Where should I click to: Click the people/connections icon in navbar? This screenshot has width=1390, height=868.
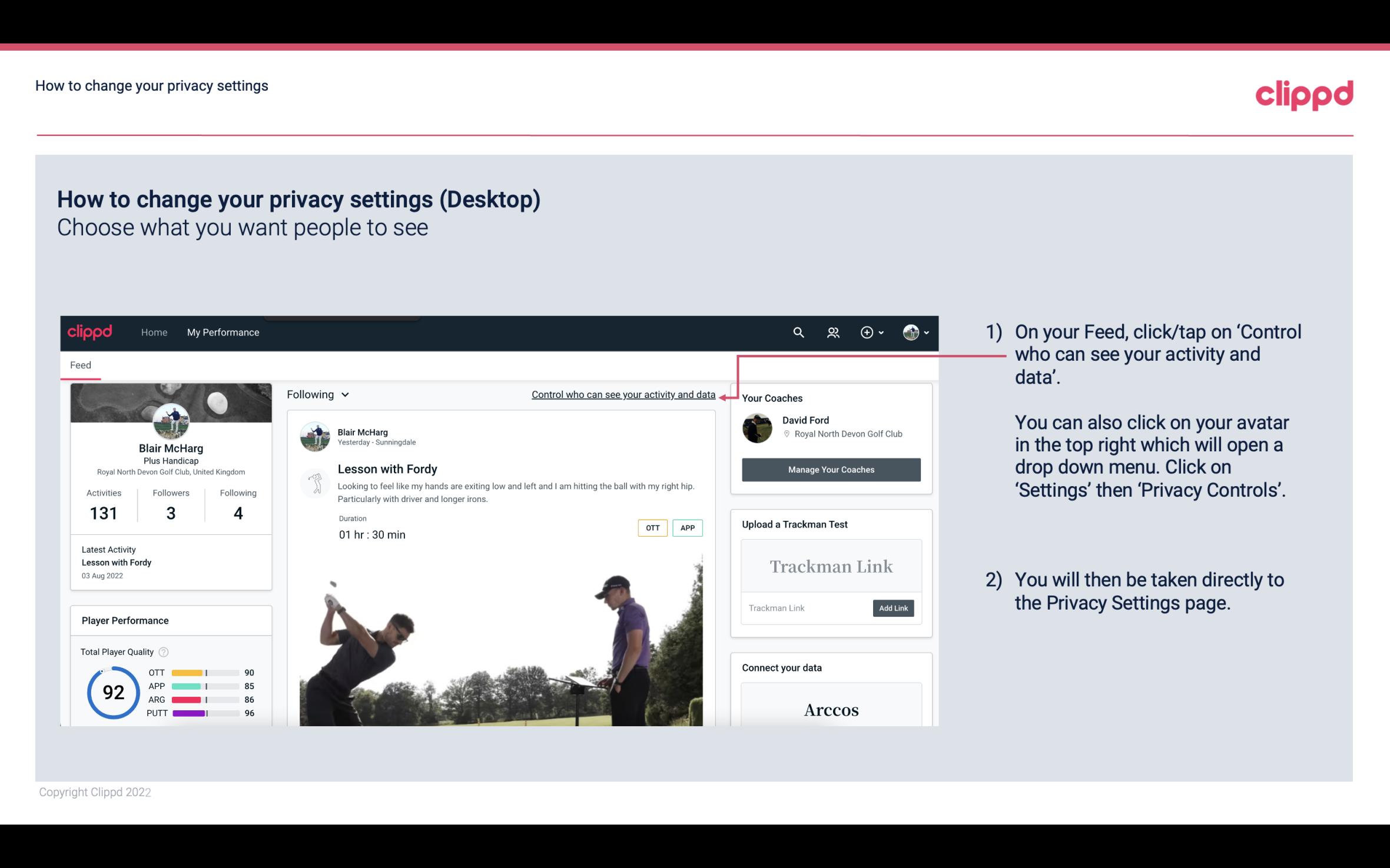click(833, 332)
